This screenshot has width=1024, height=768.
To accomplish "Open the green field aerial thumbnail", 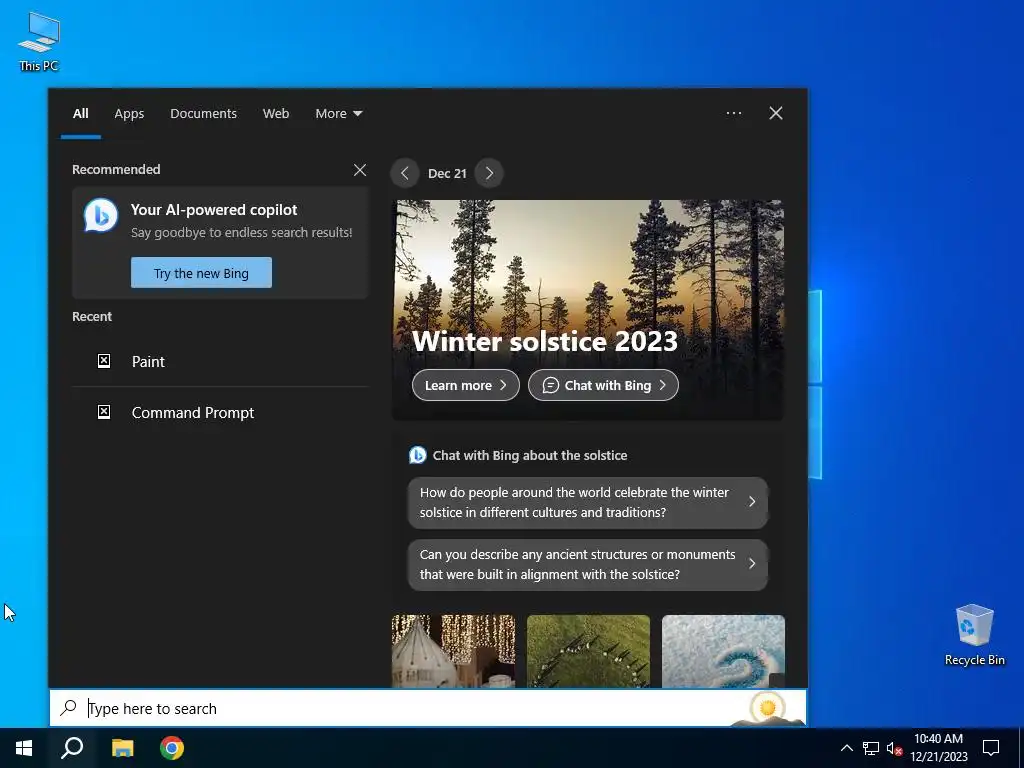I will (x=588, y=650).
